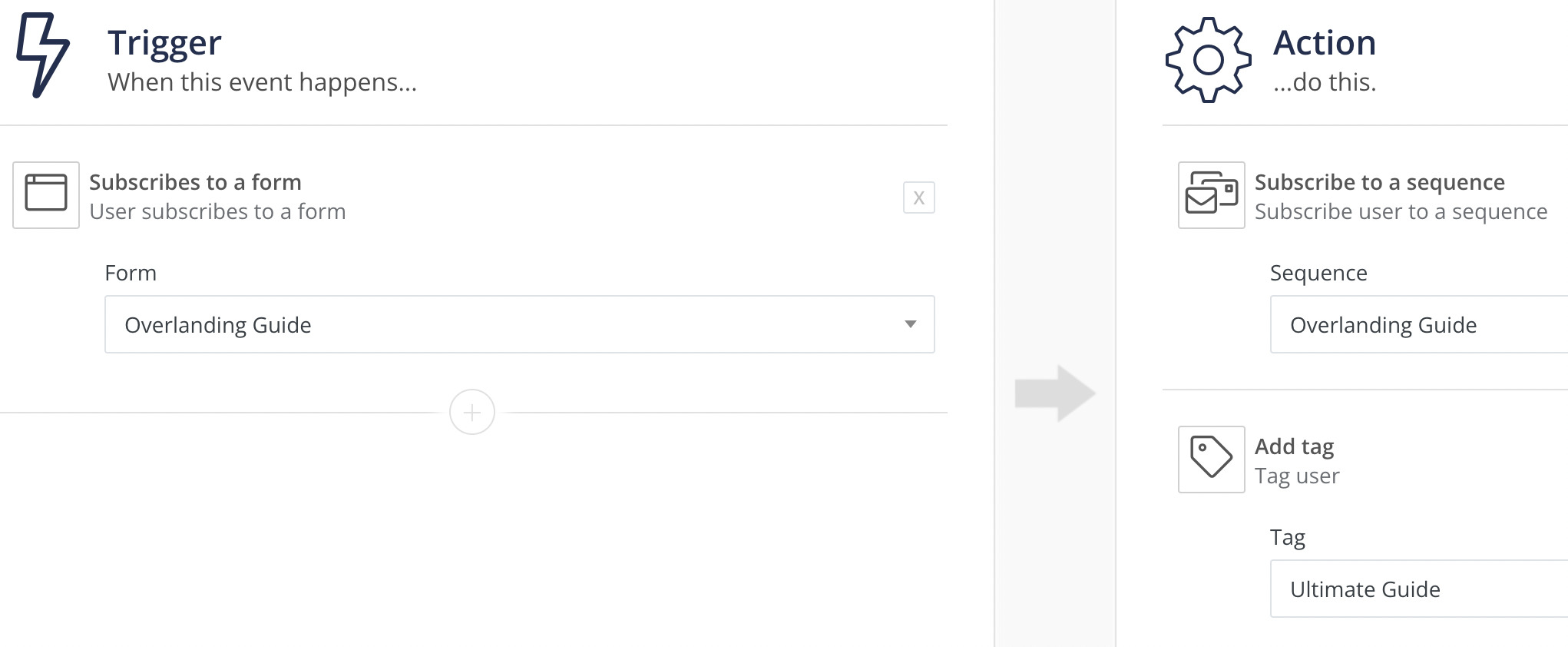The width and height of the screenshot is (1568, 647).
Task: Open the plus icon to add another trigger
Action: (472, 412)
